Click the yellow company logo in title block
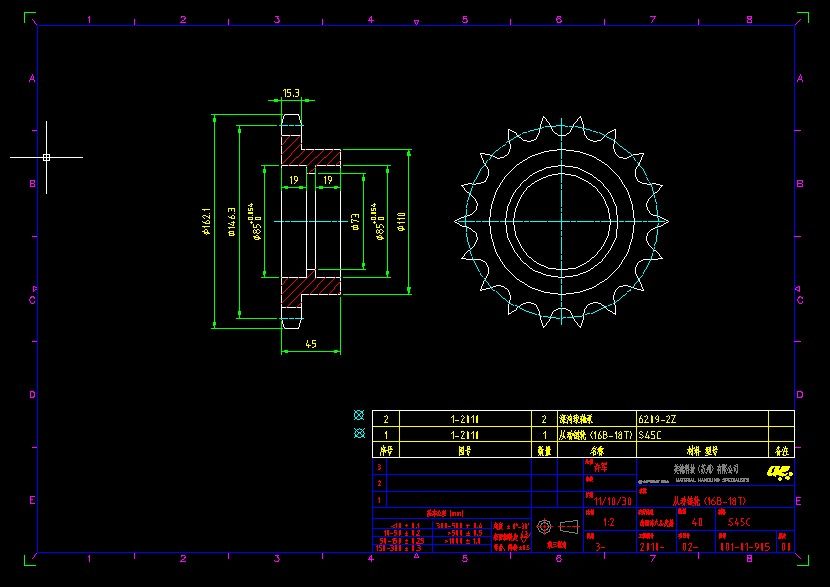 [779, 472]
